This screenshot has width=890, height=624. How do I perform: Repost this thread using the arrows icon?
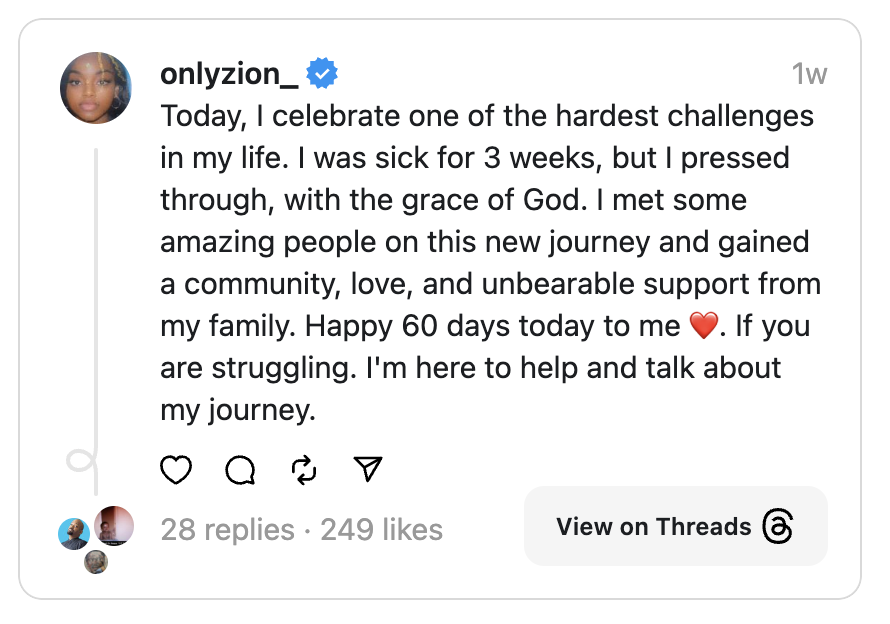click(304, 469)
